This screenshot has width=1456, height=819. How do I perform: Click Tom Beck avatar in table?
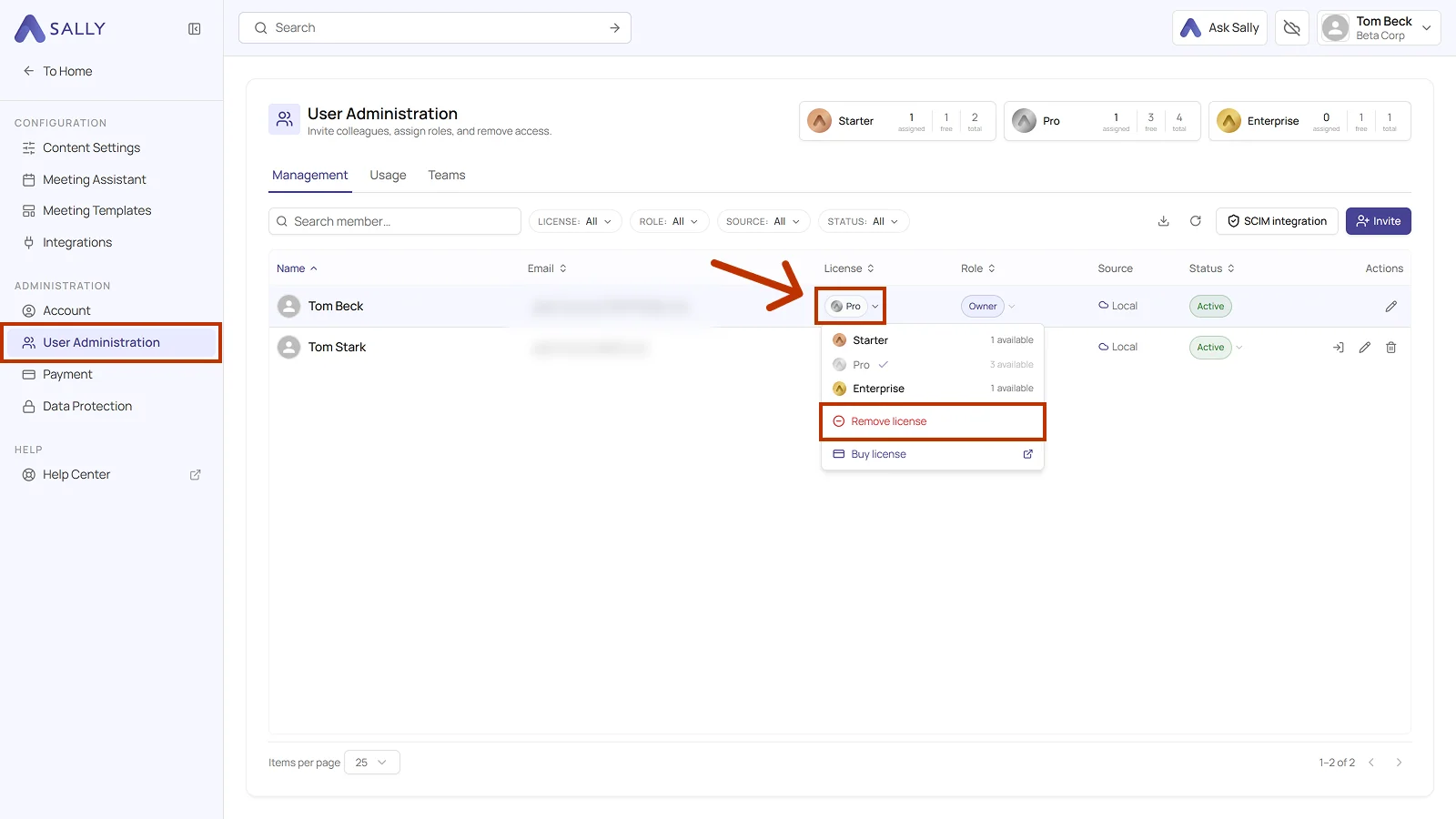[288, 307]
